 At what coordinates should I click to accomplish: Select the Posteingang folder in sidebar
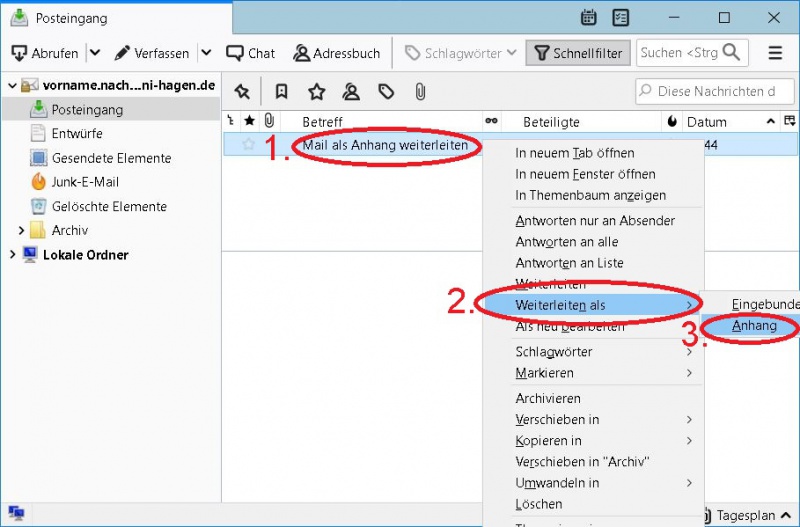coord(87,110)
